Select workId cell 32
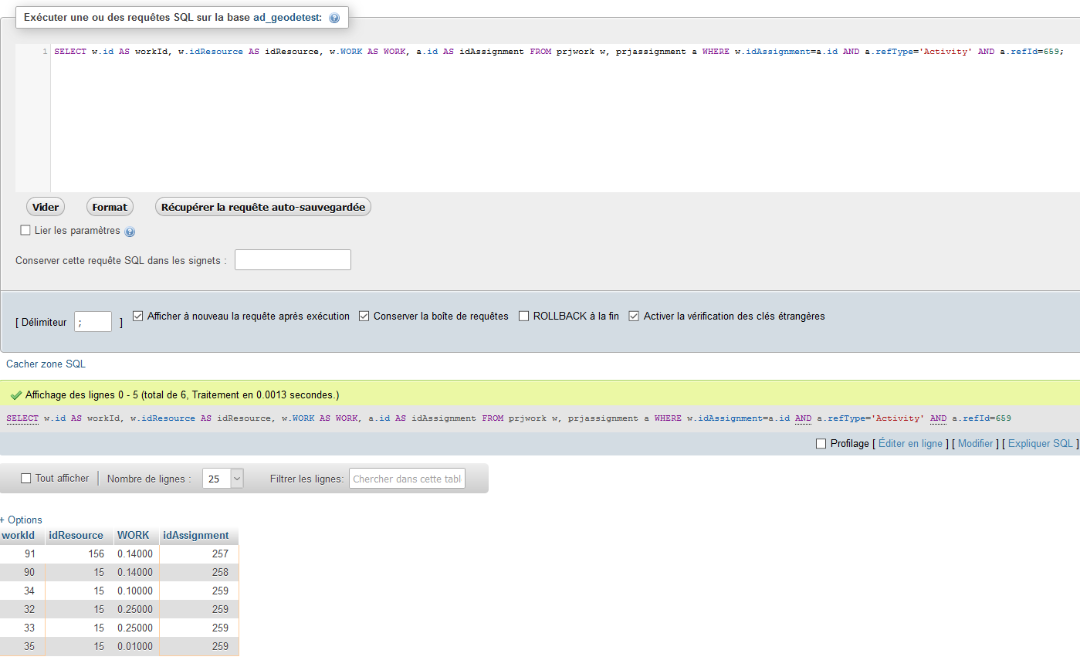The height and width of the screenshot is (666, 1080). point(23,610)
